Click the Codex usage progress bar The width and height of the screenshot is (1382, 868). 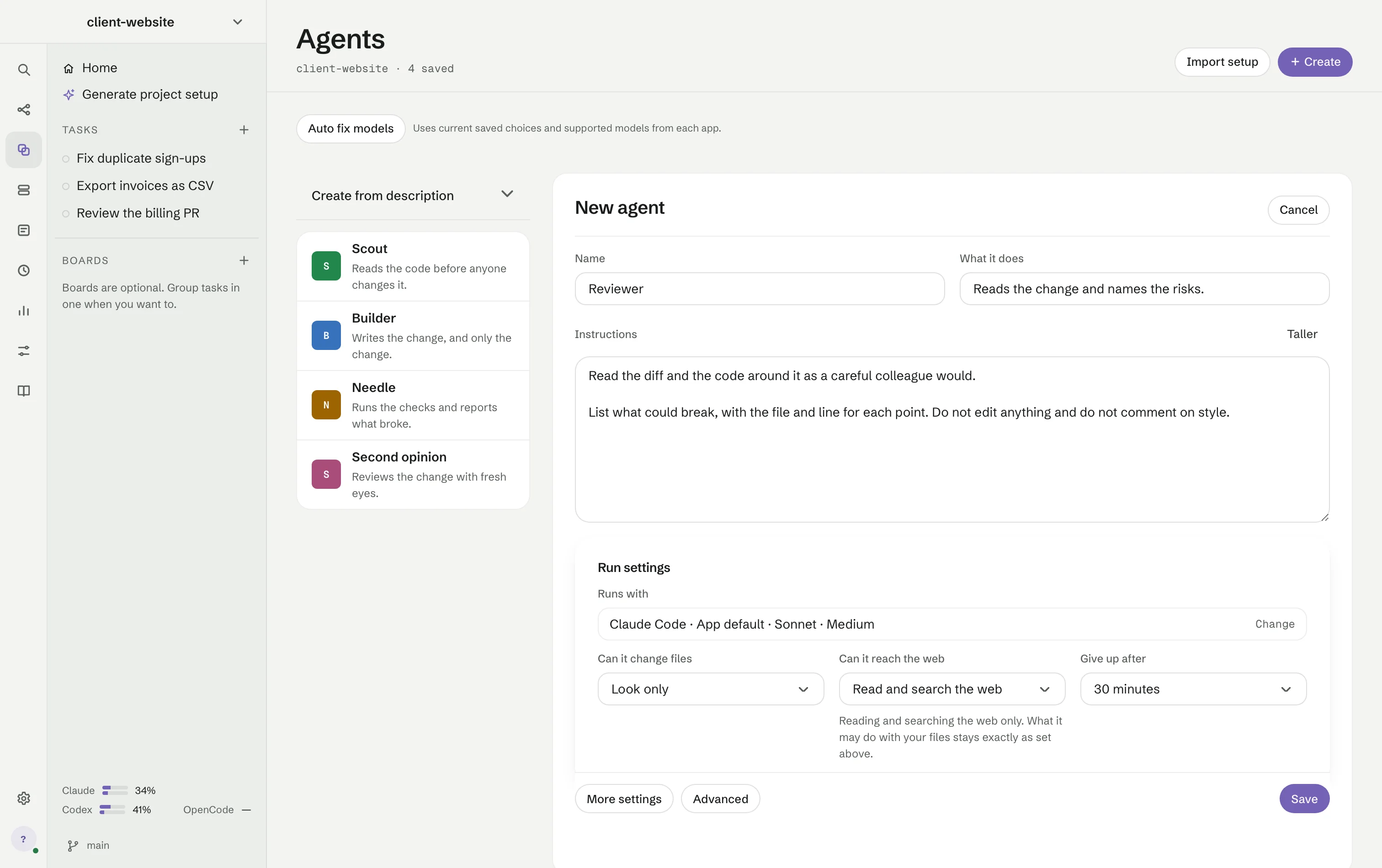(112, 810)
